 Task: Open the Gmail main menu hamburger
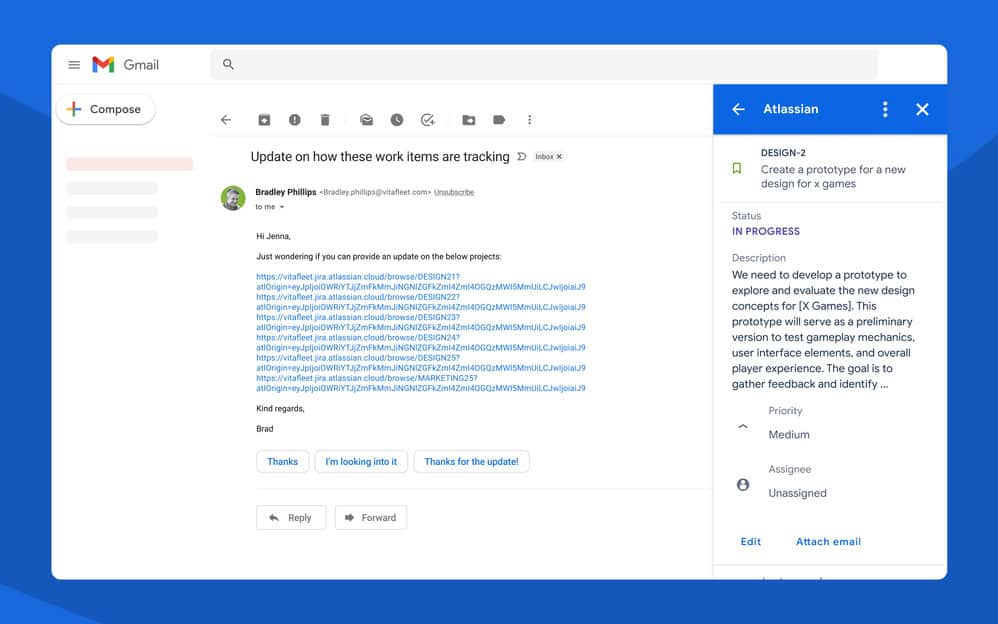[74, 64]
